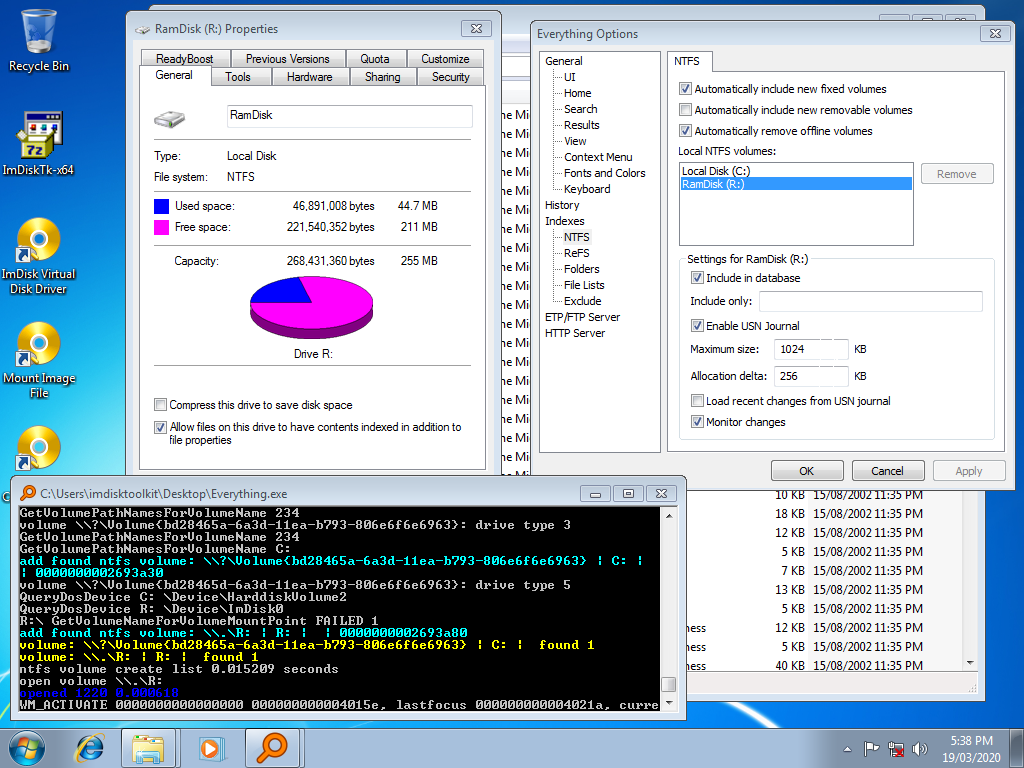Select RamDisk (R:) in NTFS volumes list

(x=796, y=184)
